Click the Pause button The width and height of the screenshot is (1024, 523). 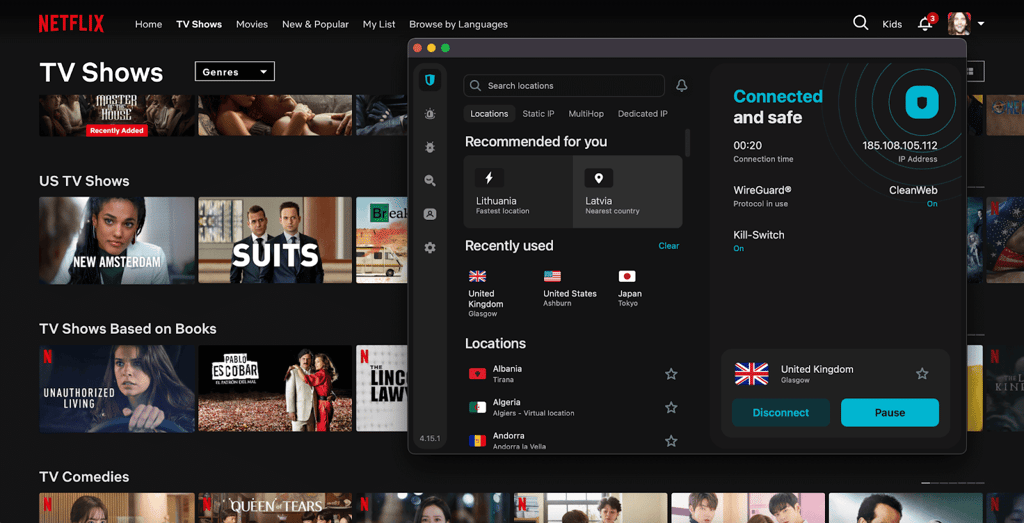click(x=889, y=413)
